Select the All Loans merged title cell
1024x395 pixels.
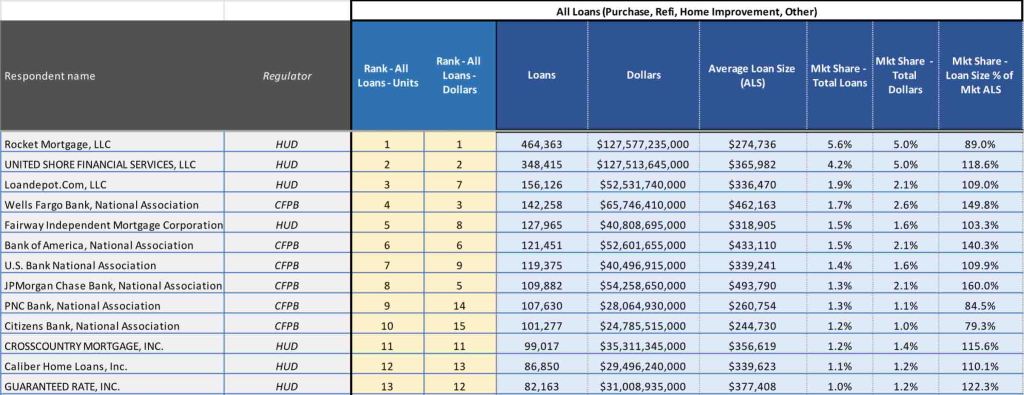pyautogui.click(x=687, y=11)
